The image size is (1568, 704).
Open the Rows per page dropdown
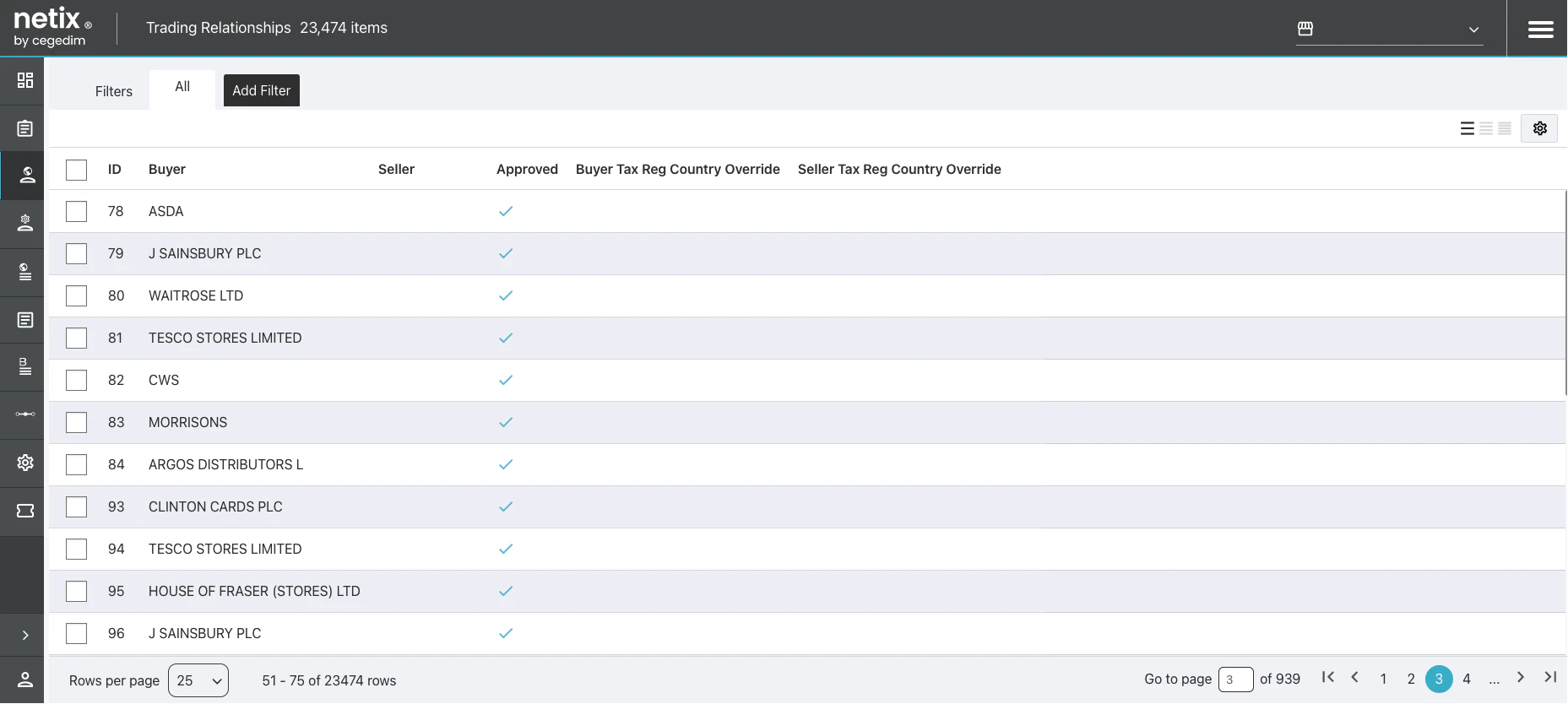(198, 680)
